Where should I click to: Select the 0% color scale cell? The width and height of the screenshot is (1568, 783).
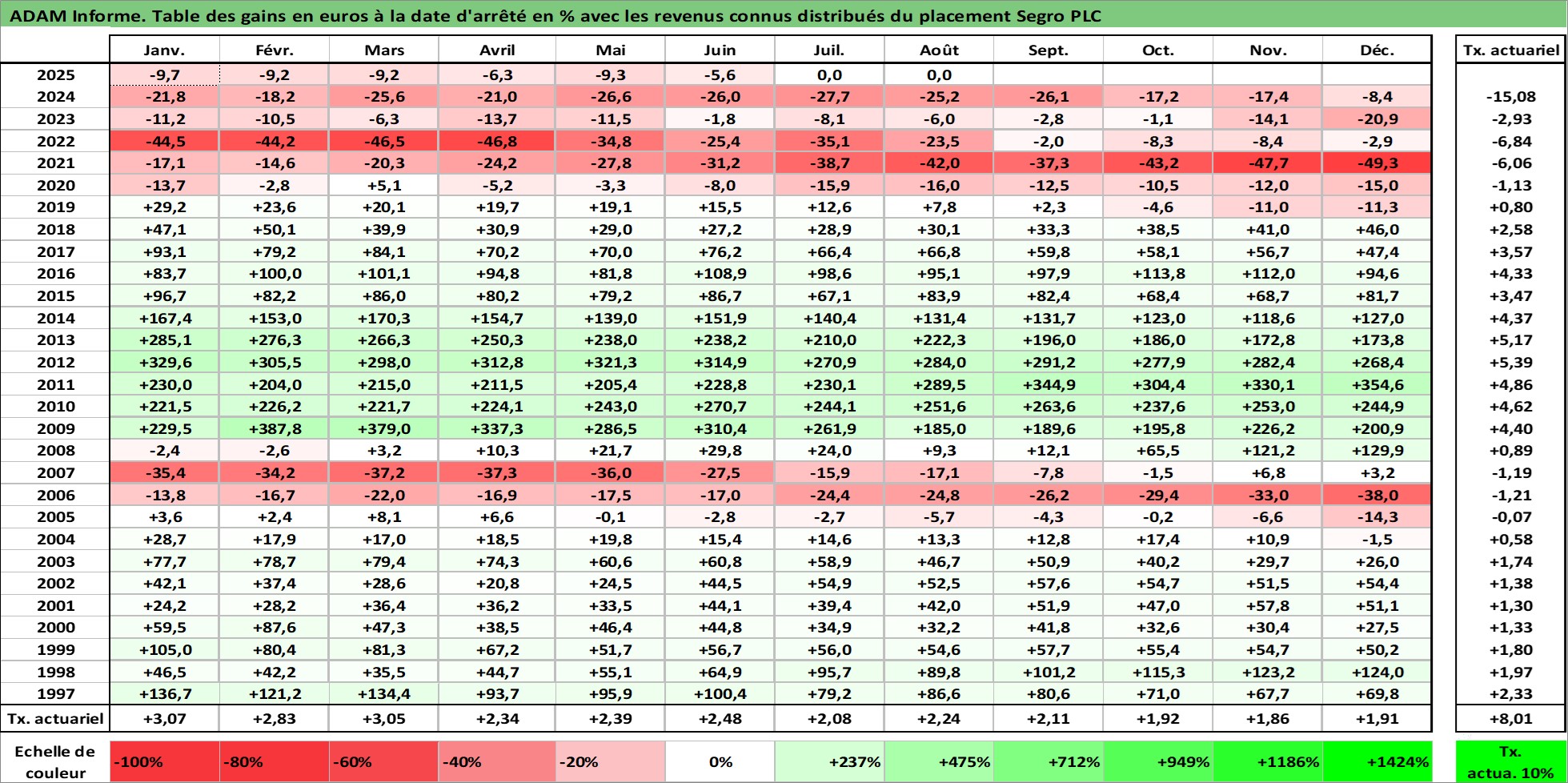click(720, 762)
